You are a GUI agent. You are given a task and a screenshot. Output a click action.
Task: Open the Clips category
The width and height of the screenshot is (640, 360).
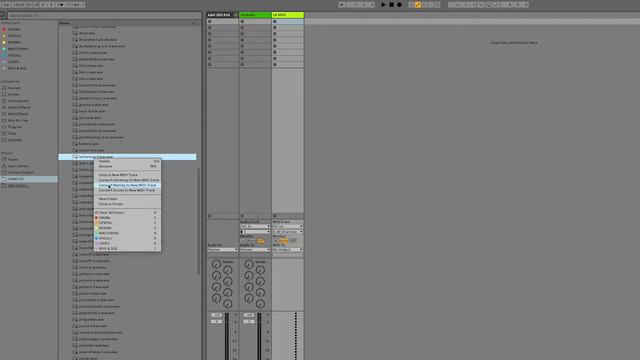[x=12, y=133]
